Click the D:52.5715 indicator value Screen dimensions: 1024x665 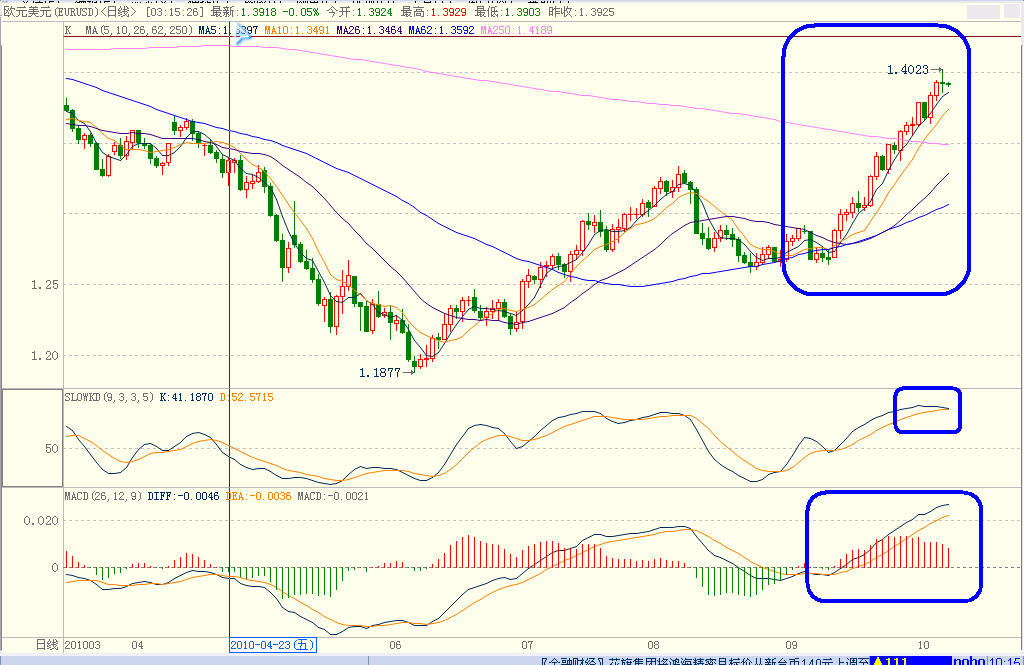[246, 397]
